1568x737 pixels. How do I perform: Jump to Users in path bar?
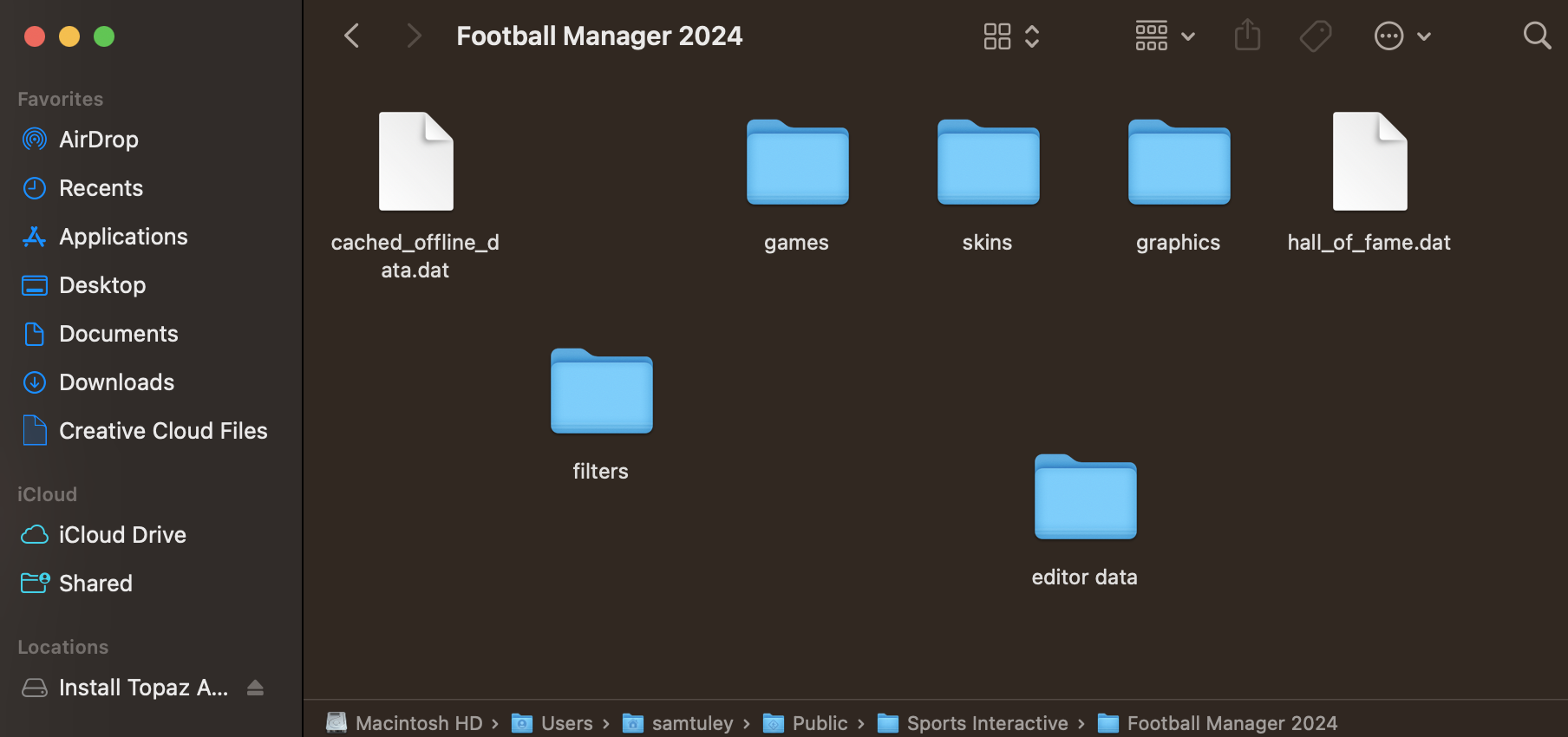[552, 723]
